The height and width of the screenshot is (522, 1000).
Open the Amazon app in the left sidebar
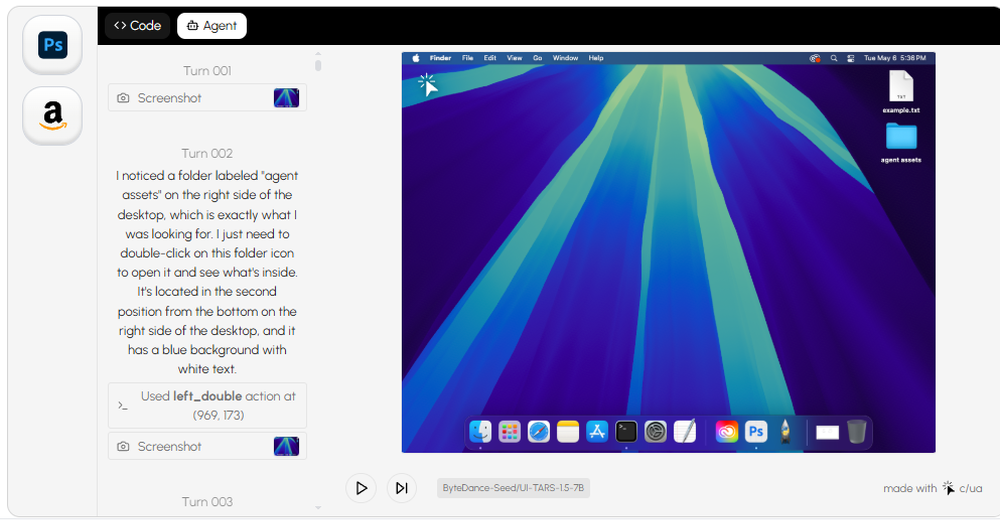click(x=52, y=116)
